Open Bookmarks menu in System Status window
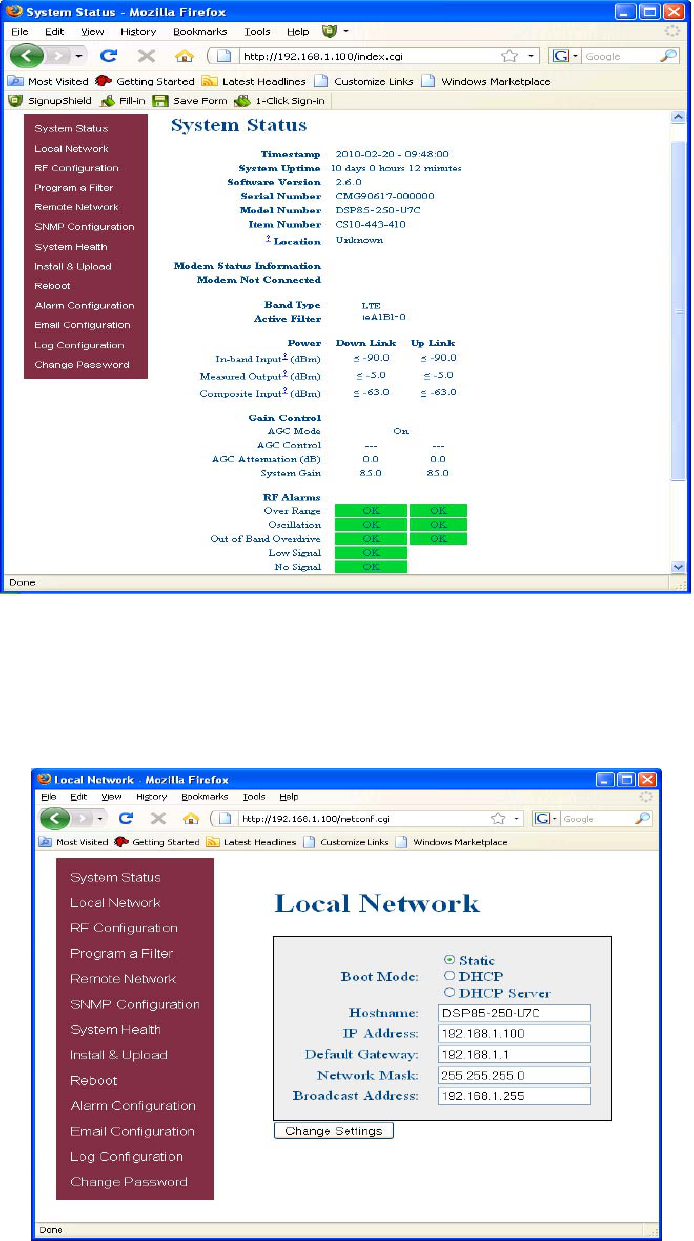This screenshot has width=694, height=1241. click(199, 32)
